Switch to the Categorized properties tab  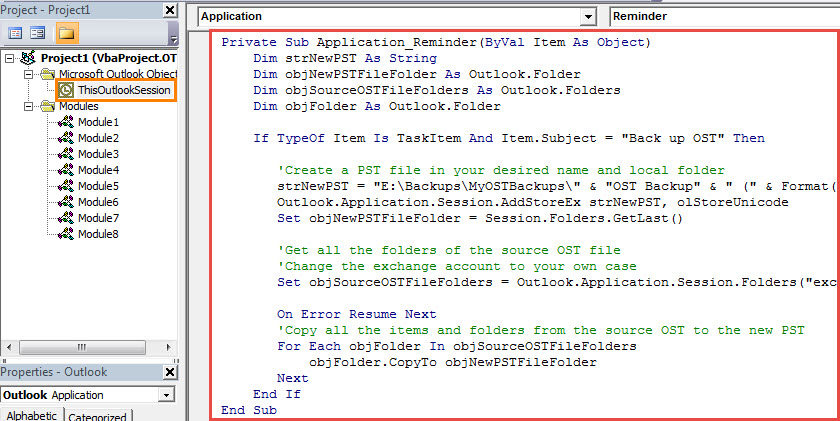[x=98, y=417]
